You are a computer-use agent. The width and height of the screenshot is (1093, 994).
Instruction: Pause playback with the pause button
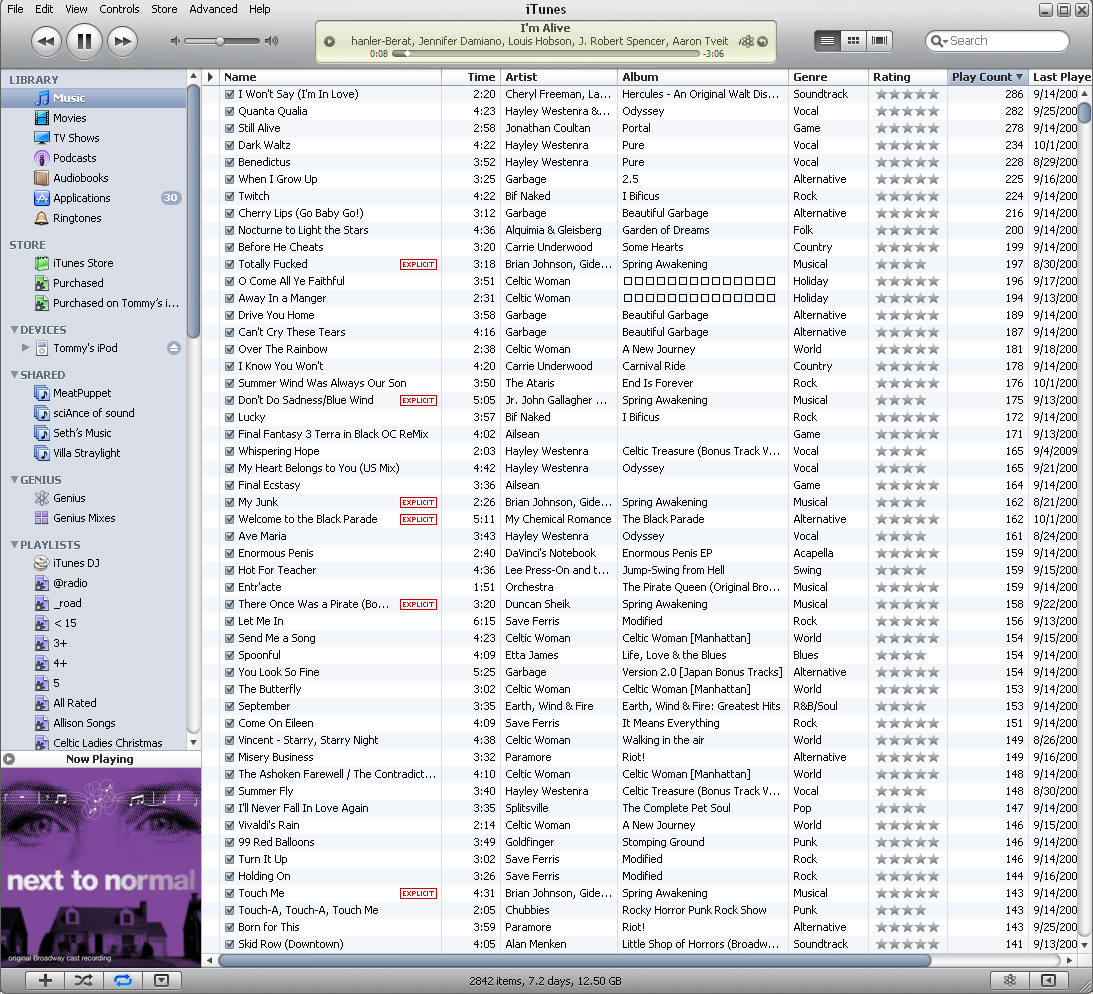pyautogui.click(x=84, y=41)
